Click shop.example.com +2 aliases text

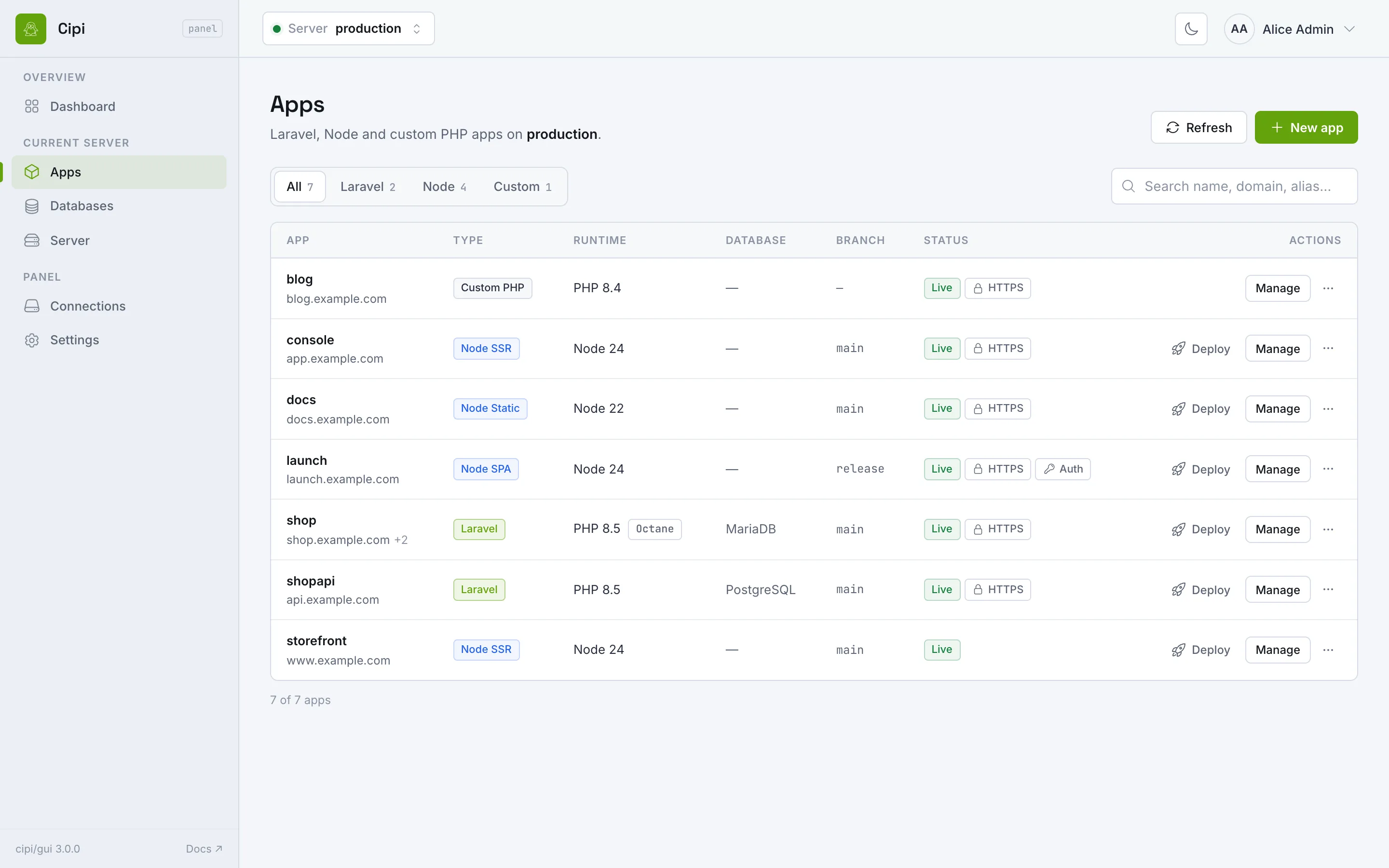click(x=347, y=540)
